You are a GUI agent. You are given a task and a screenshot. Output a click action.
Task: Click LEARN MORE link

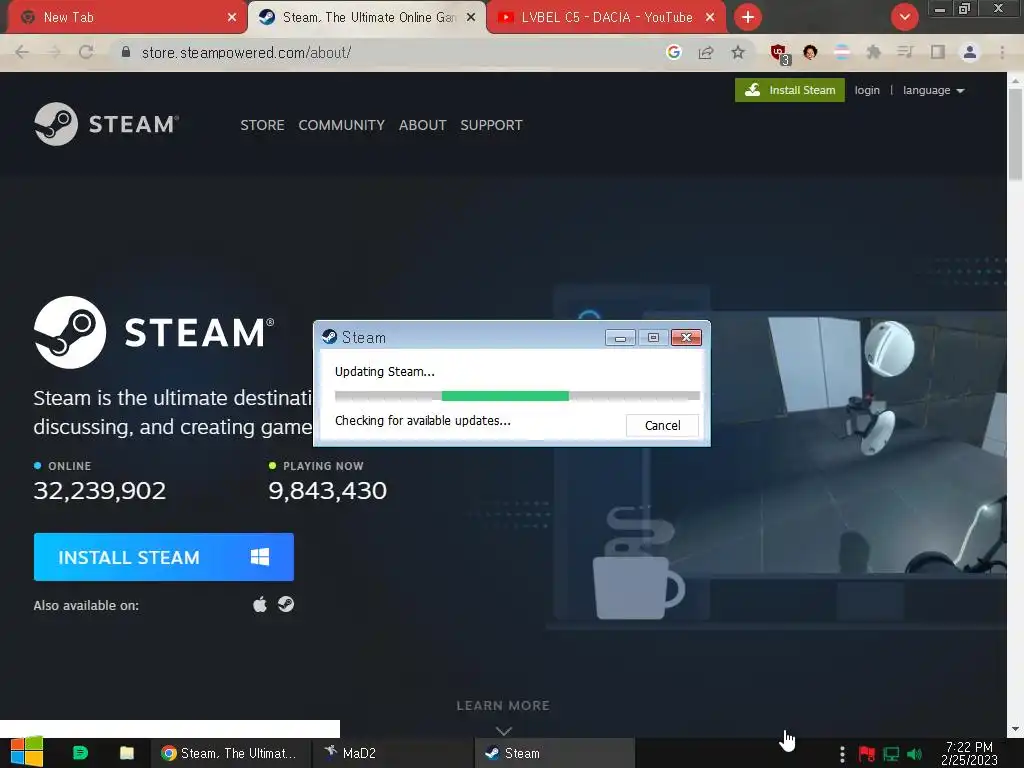click(503, 705)
